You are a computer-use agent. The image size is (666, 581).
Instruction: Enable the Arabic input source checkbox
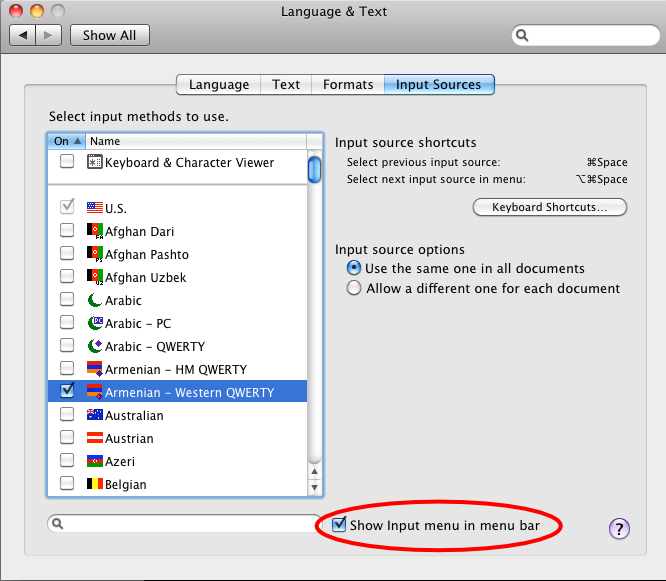tap(67, 300)
